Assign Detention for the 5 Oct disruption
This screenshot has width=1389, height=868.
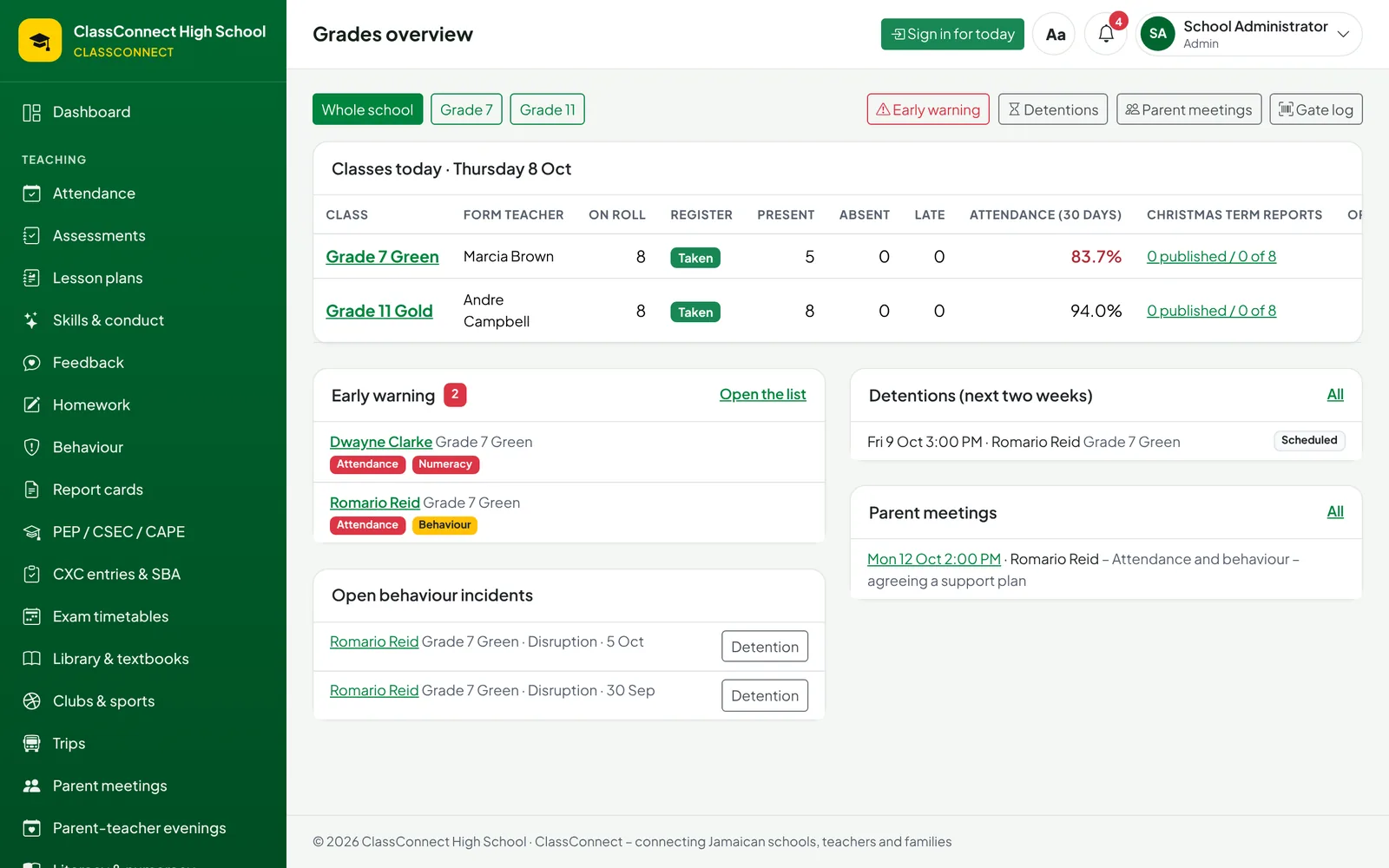[765, 647]
